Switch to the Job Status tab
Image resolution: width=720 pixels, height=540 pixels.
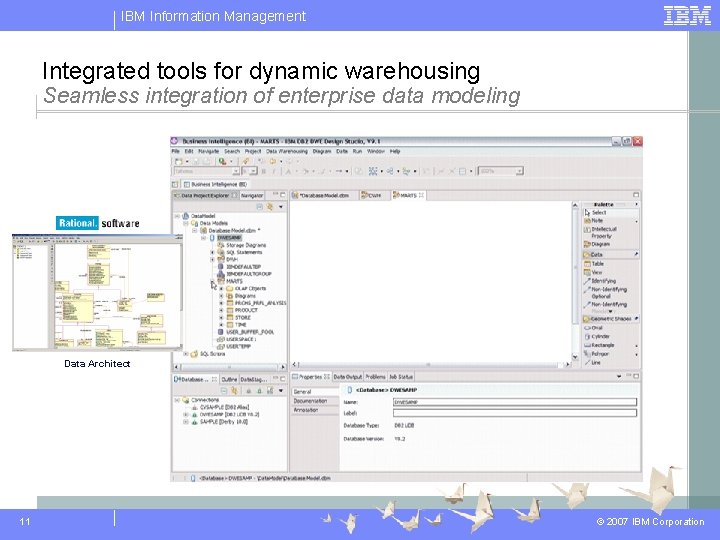click(x=401, y=377)
